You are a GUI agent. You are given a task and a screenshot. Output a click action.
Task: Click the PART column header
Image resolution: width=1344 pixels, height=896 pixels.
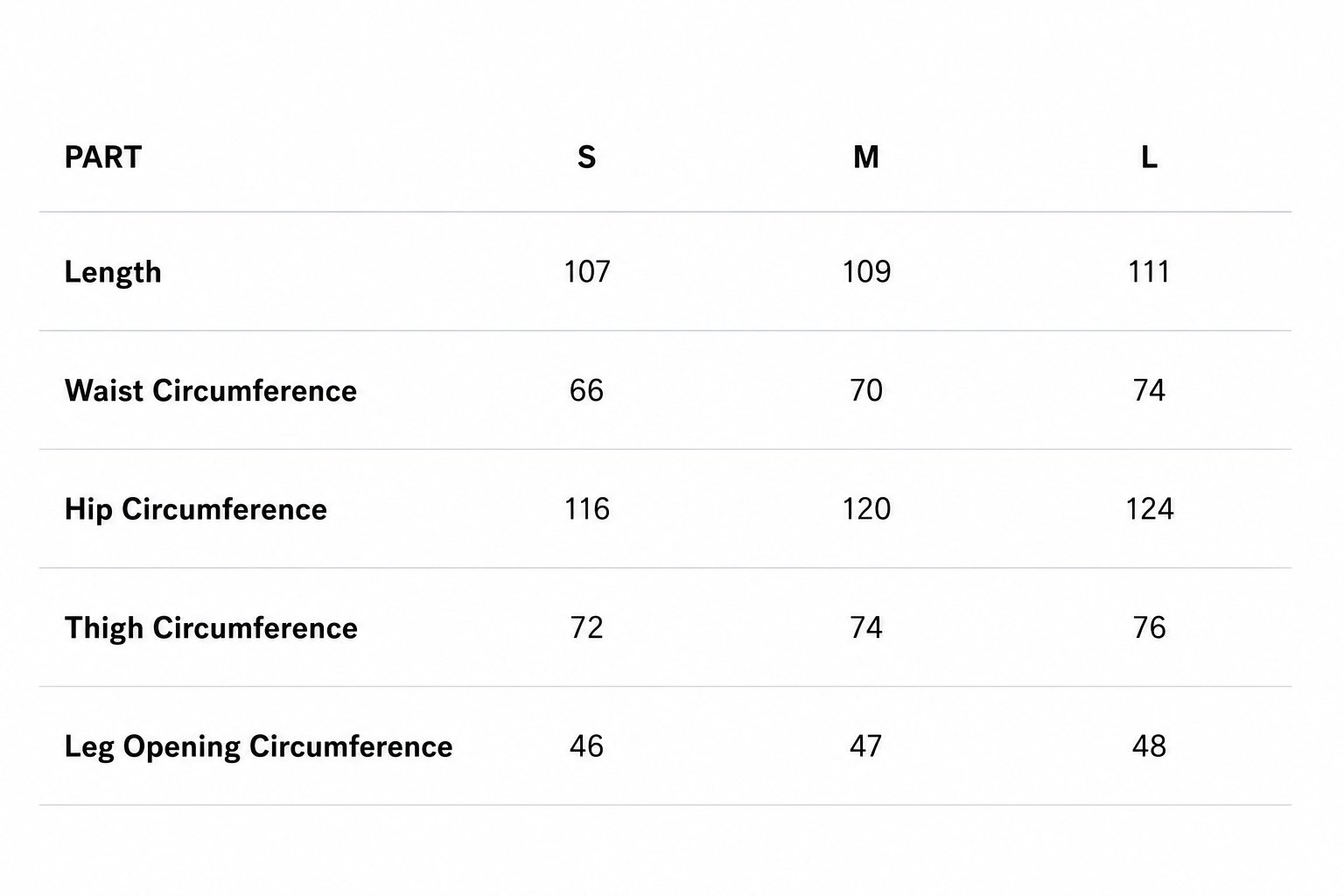coord(102,157)
